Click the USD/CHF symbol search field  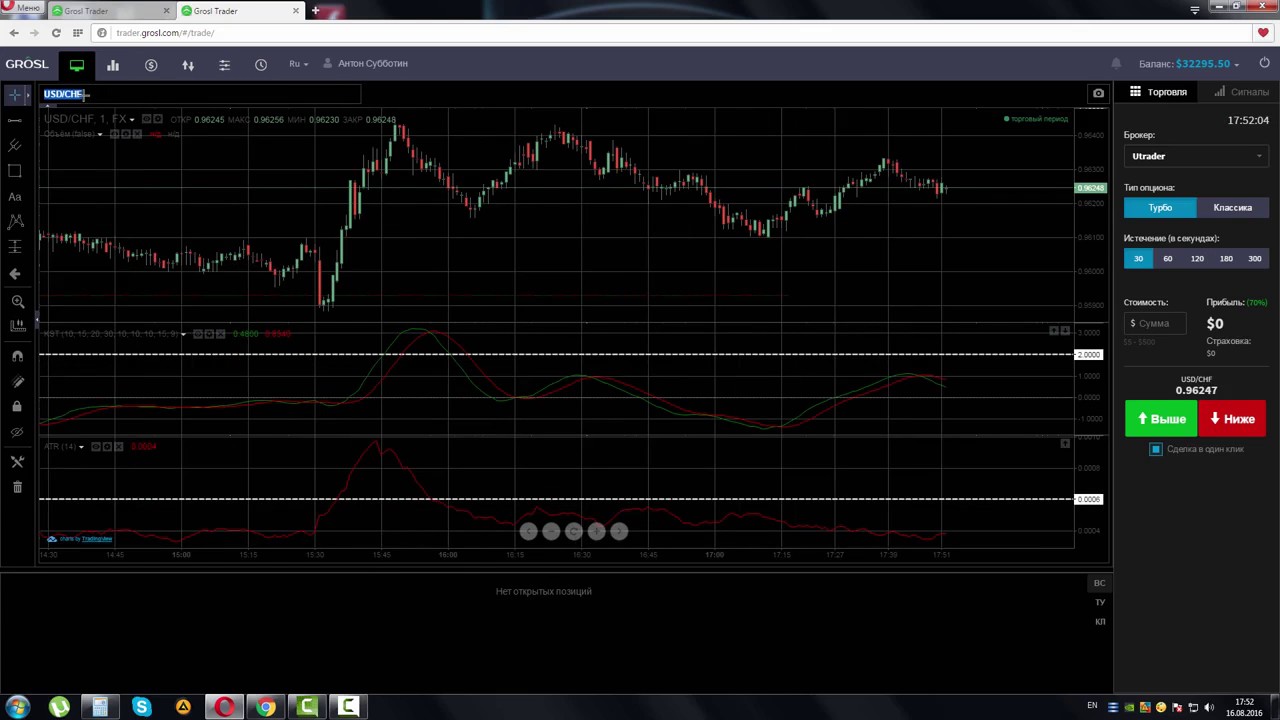(200, 94)
